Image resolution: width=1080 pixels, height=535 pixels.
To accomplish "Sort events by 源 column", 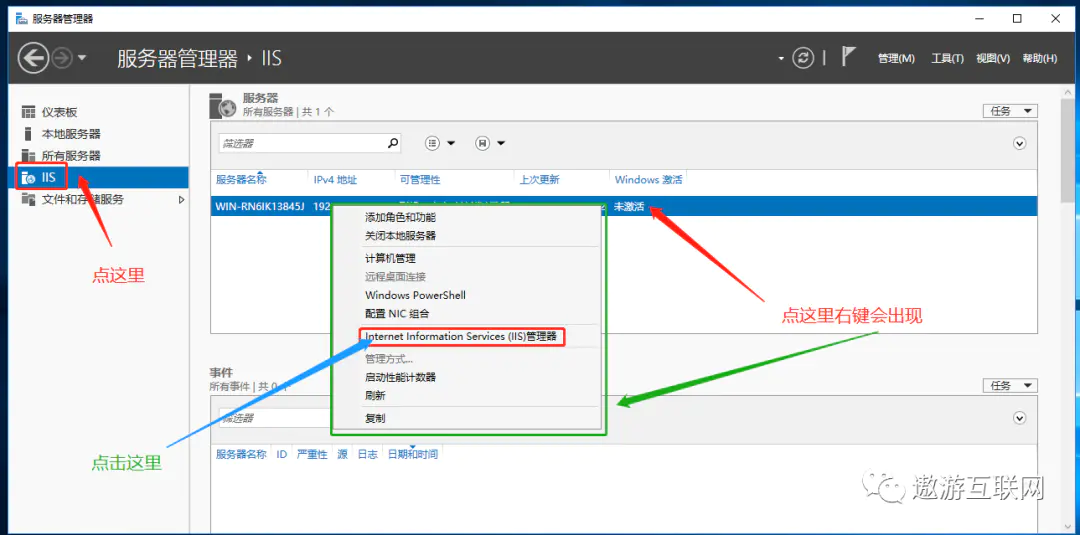I will pos(342,454).
